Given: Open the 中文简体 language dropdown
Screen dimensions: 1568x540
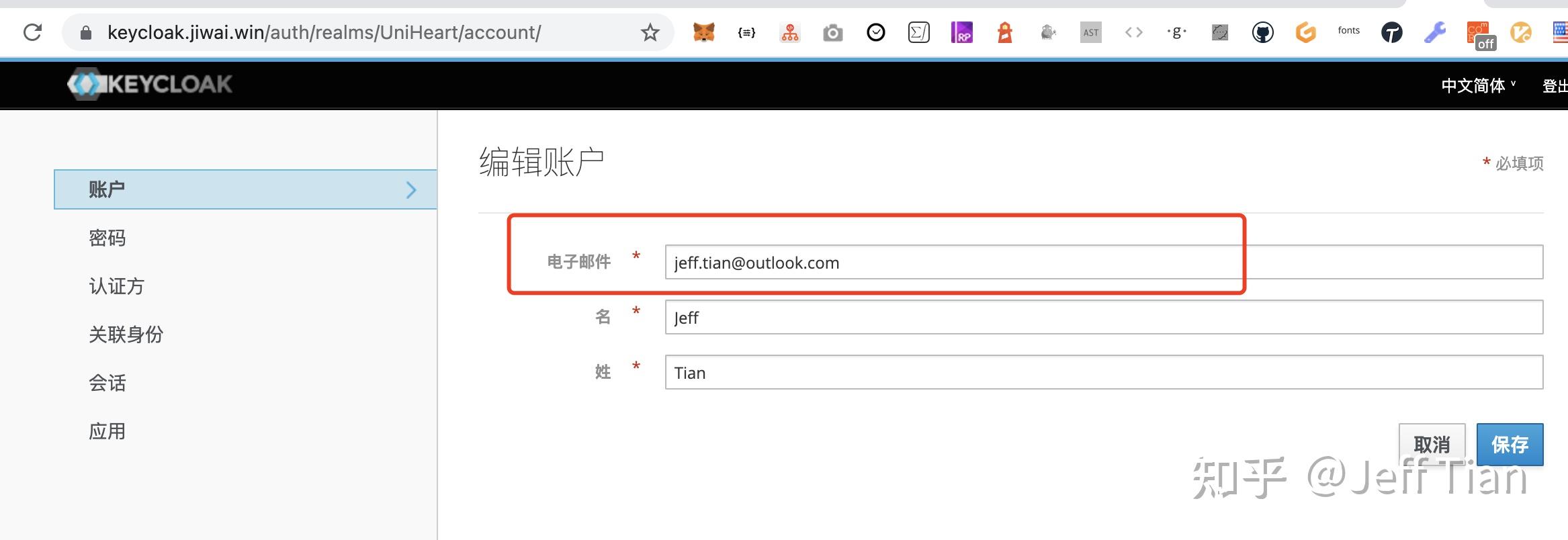Looking at the screenshot, I should 1478,85.
